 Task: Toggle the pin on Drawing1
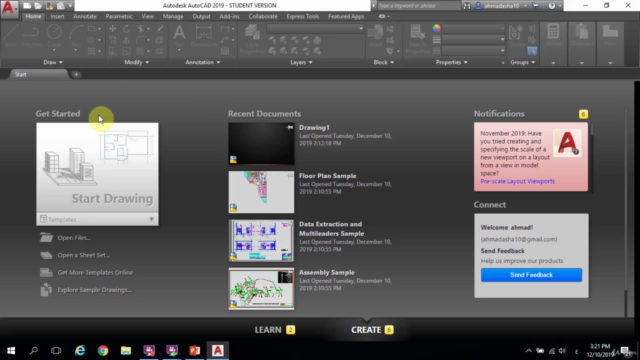tap(289, 127)
